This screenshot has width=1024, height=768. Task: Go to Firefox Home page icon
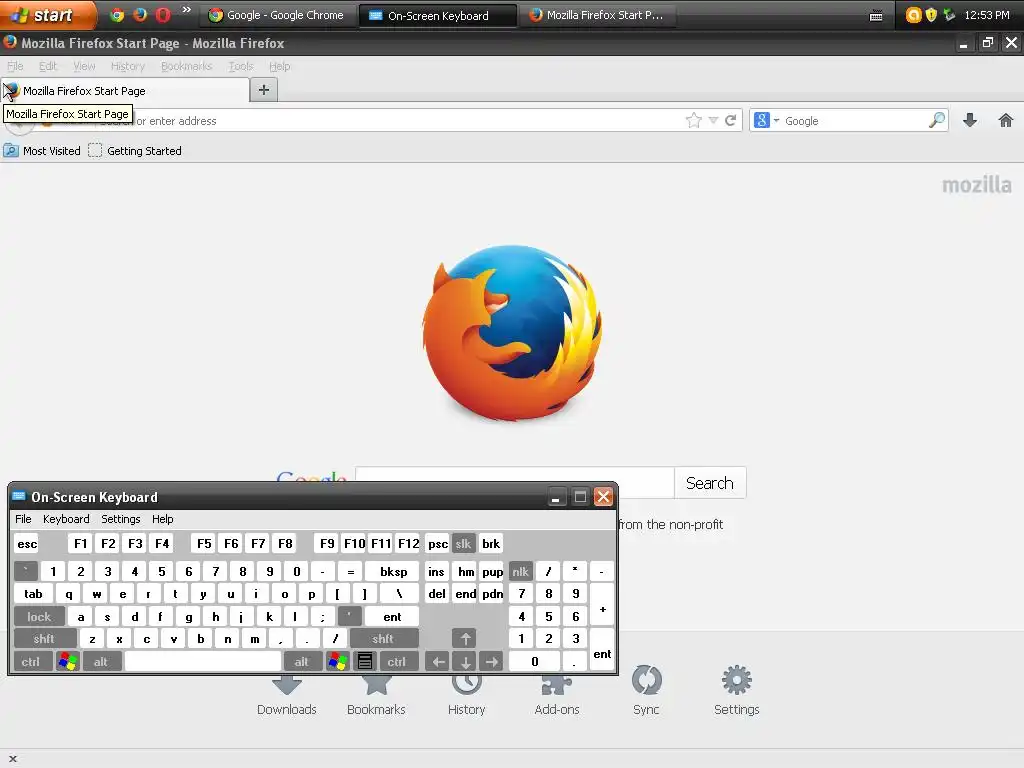point(1006,120)
